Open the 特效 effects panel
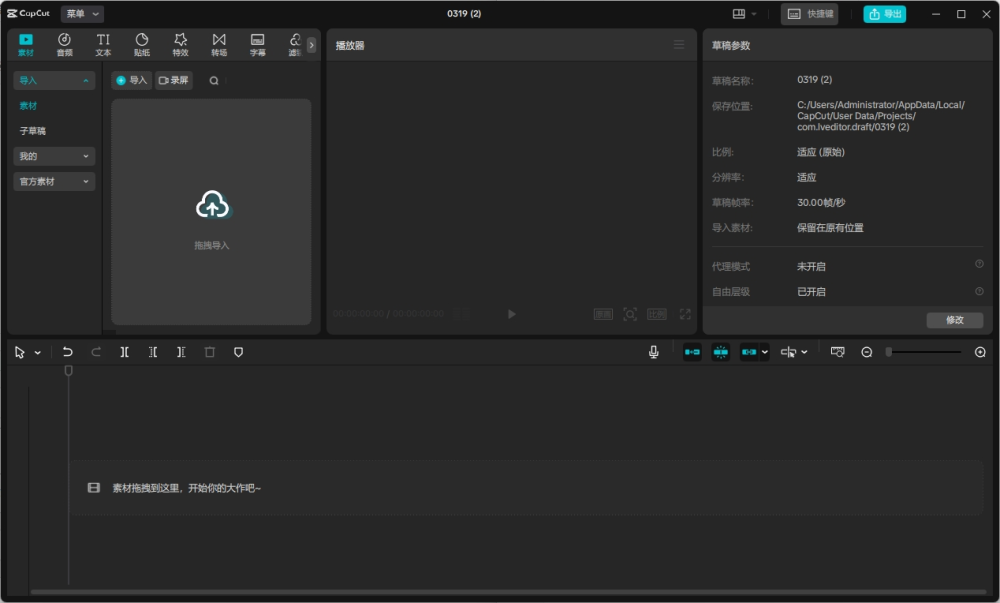Image resolution: width=1000 pixels, height=603 pixels. (180, 43)
